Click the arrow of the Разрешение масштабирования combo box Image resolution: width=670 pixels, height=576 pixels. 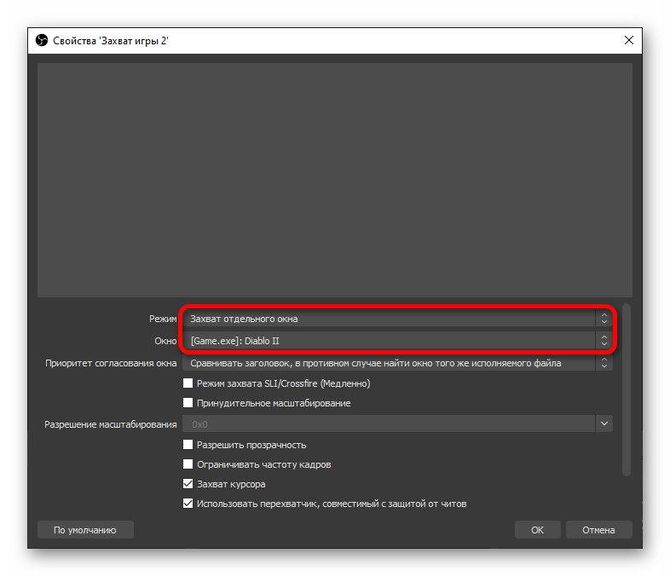click(604, 424)
